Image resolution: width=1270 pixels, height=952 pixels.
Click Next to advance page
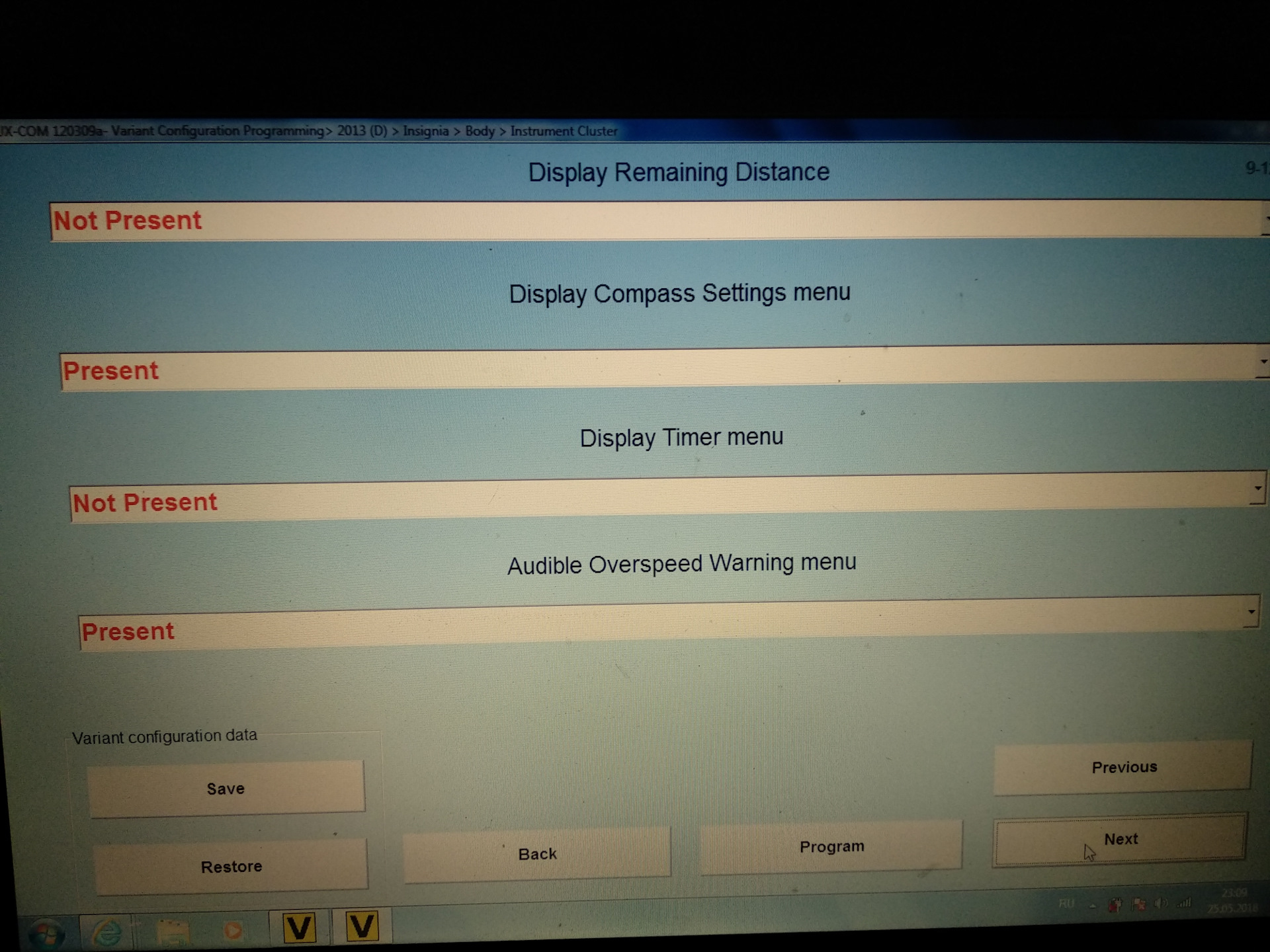point(1120,839)
